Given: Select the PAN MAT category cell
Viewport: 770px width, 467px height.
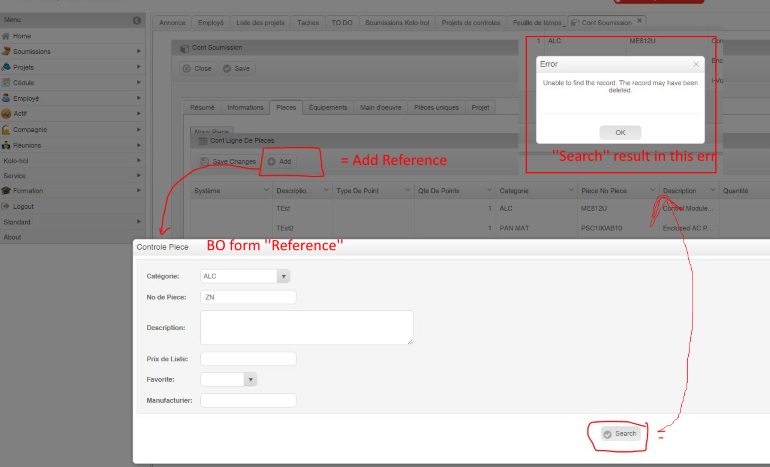Looking at the screenshot, I should tap(514, 228).
